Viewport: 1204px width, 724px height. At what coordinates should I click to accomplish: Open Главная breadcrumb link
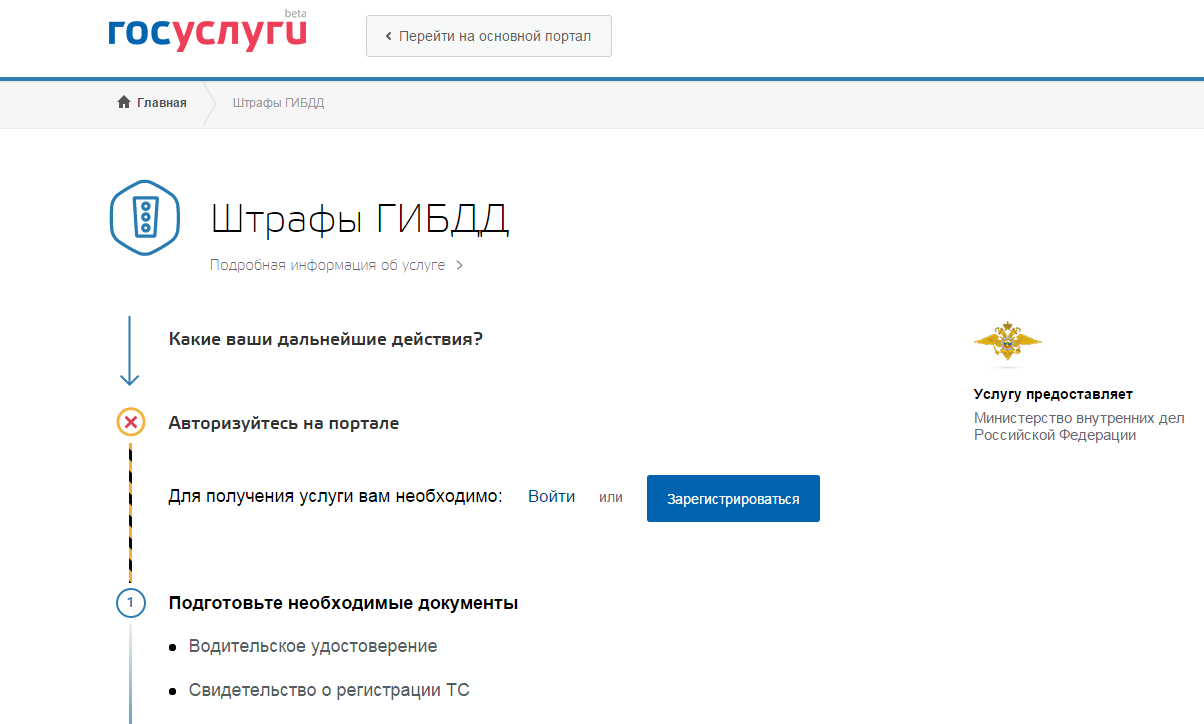pyautogui.click(x=161, y=102)
